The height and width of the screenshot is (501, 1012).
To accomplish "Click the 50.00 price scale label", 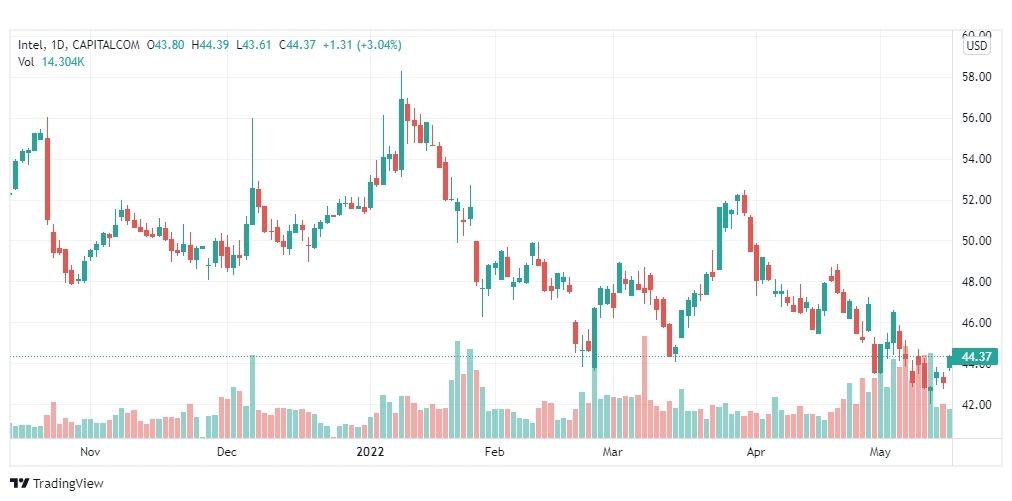I will 977,241.
